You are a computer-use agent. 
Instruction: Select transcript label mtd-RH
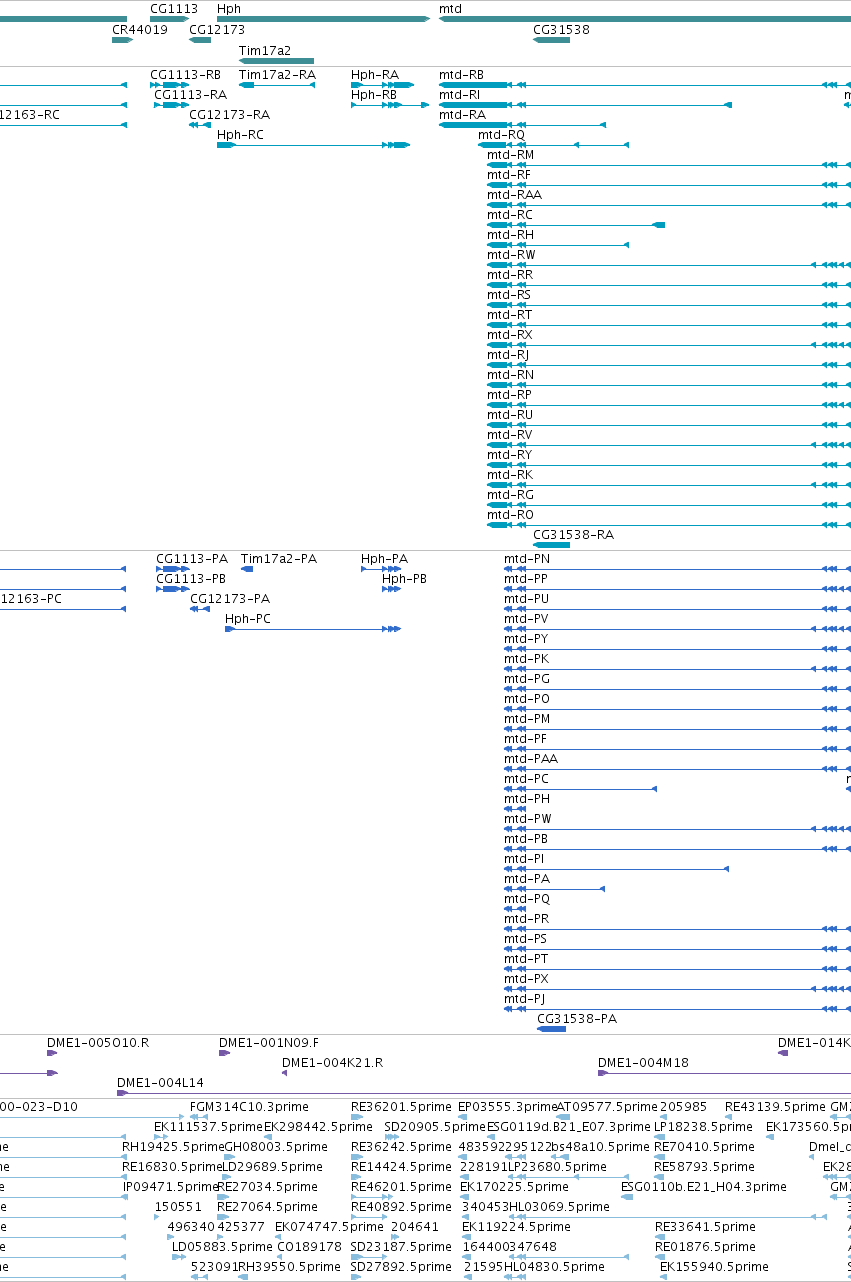(510, 235)
